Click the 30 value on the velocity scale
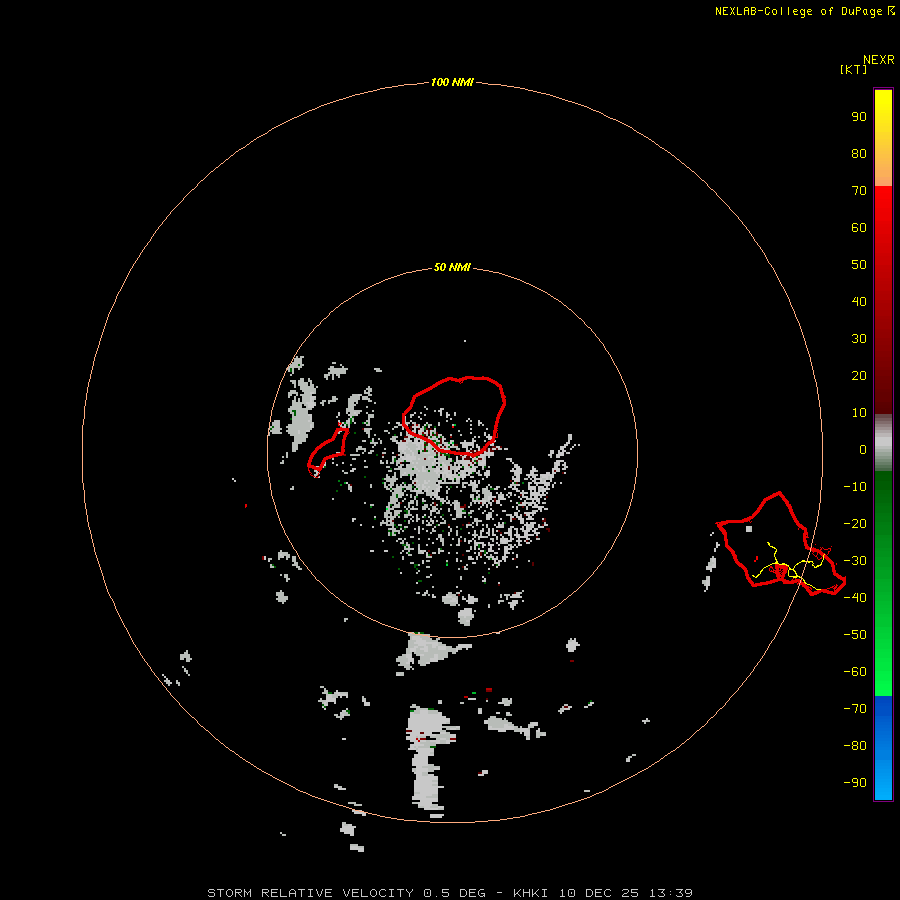Image resolution: width=900 pixels, height=900 pixels. coord(859,339)
